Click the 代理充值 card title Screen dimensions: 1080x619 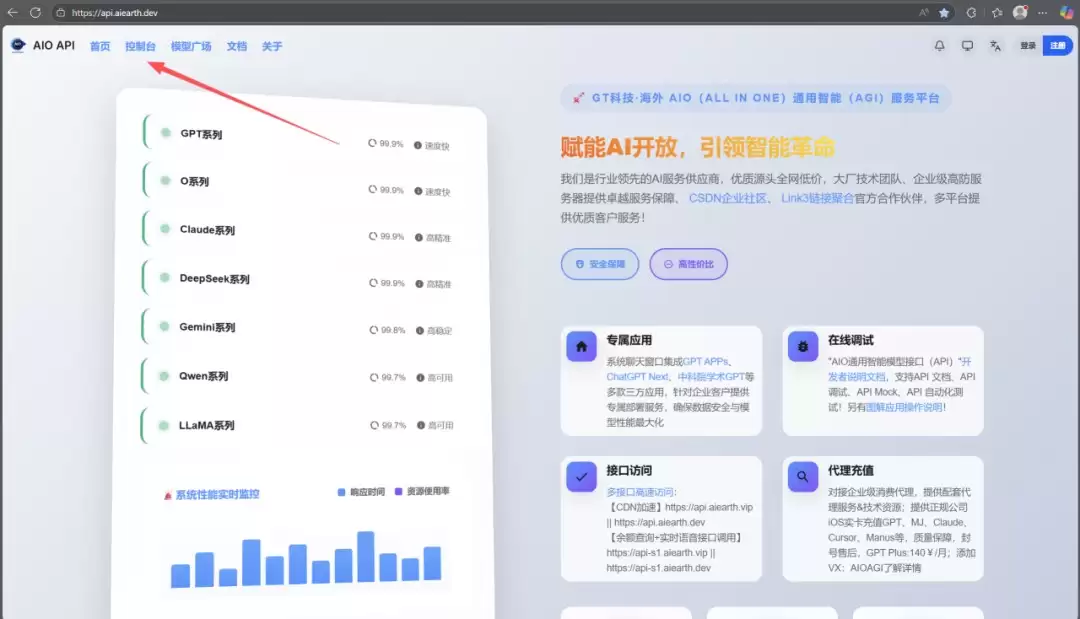[x=851, y=470]
